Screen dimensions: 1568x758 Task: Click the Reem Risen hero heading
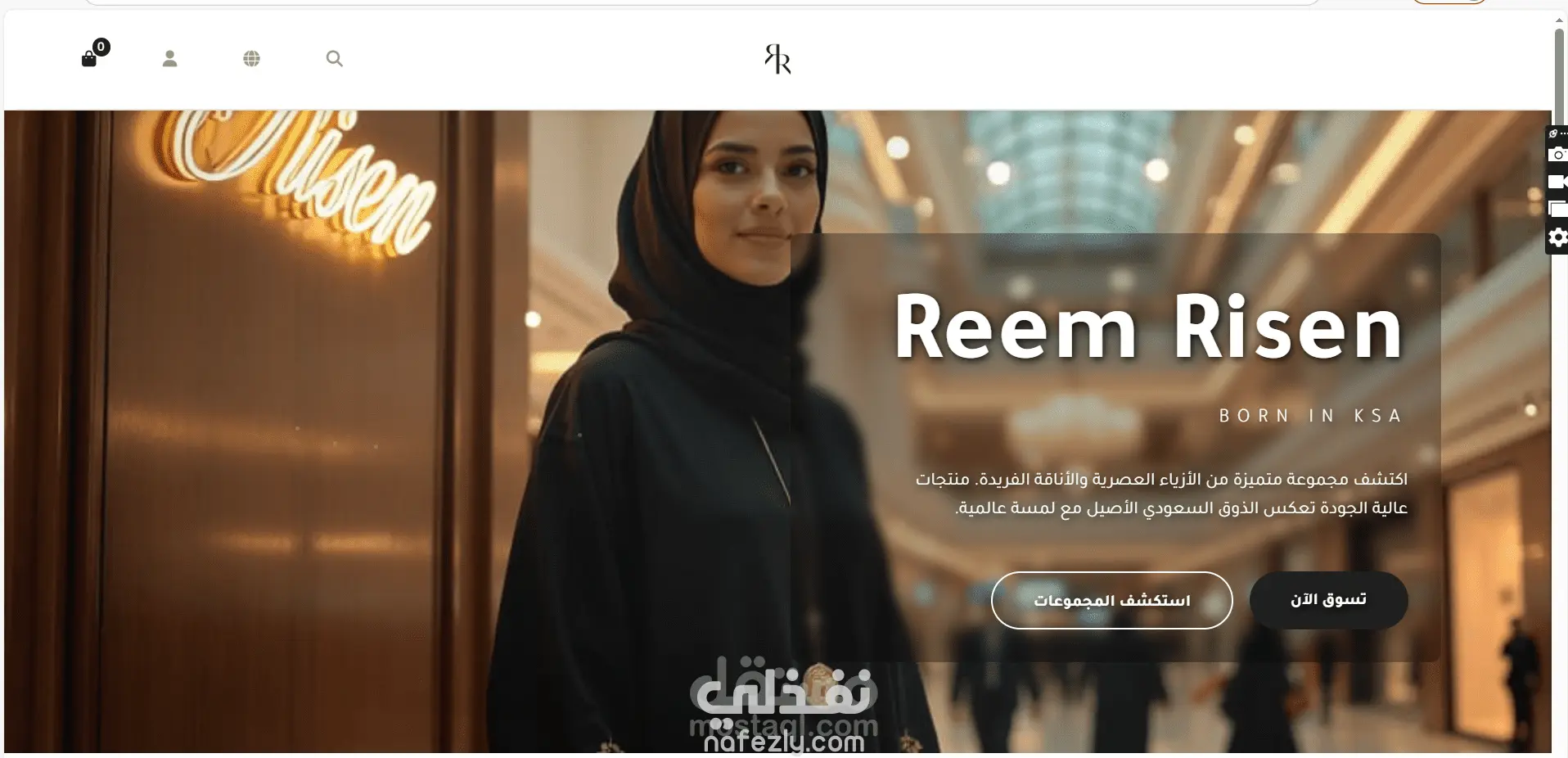coord(1148,327)
